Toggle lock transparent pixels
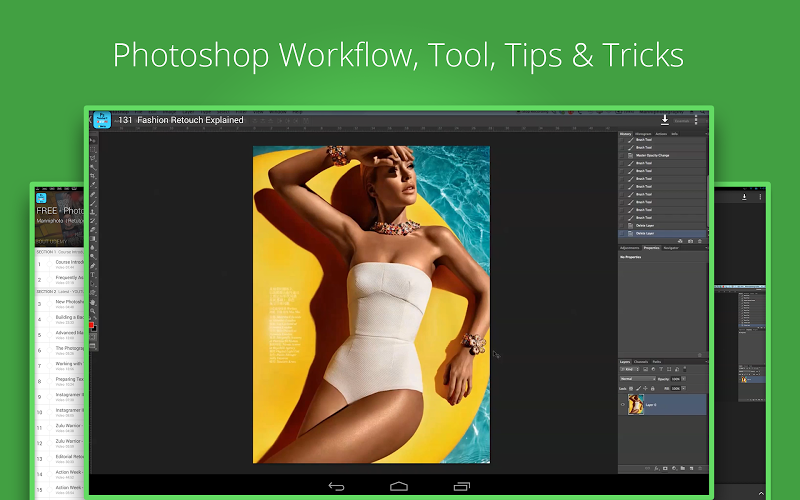This screenshot has width=800, height=500. tap(631, 388)
